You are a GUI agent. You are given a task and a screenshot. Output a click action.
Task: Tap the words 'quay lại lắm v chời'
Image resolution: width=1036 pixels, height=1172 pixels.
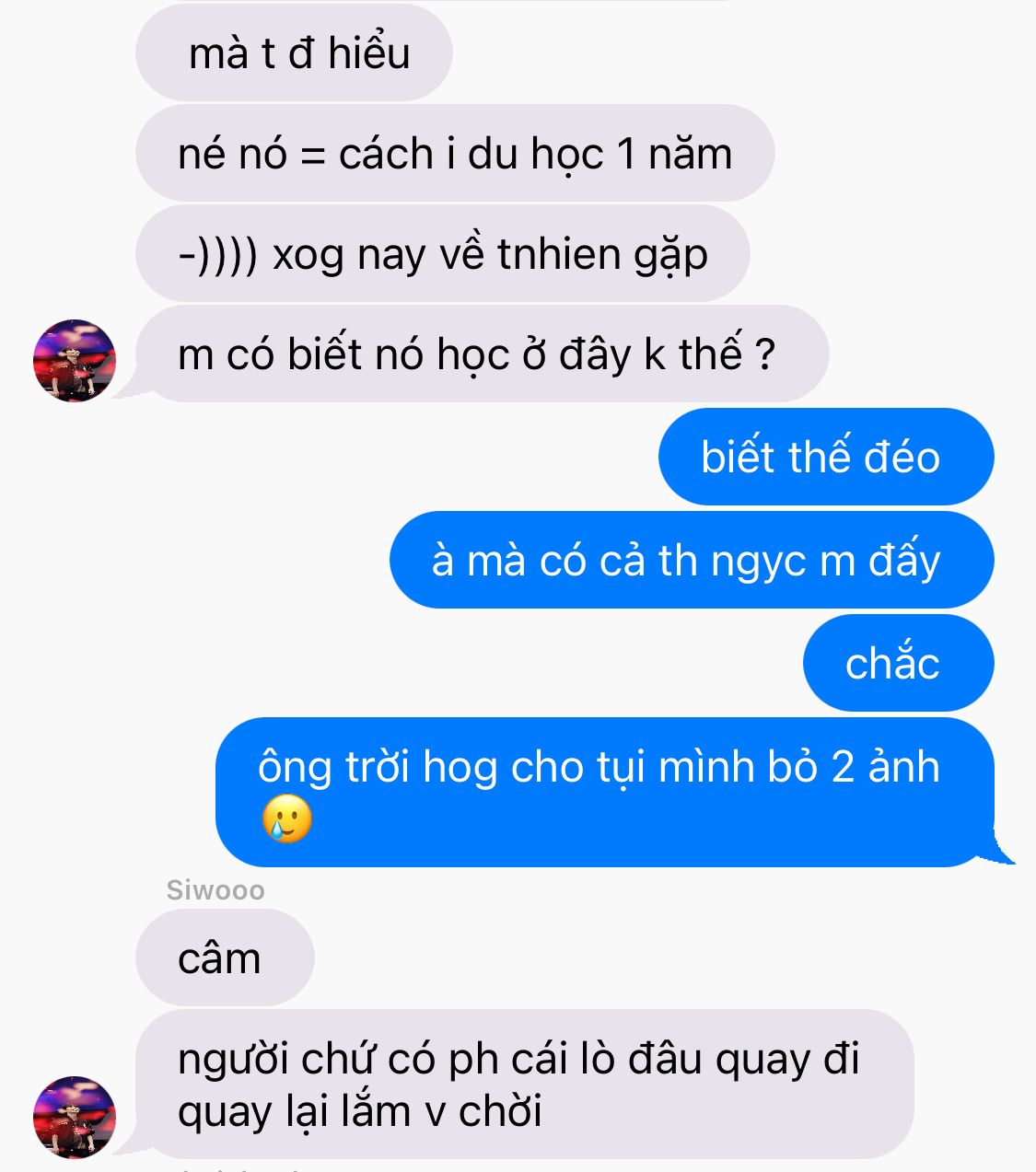click(360, 1112)
